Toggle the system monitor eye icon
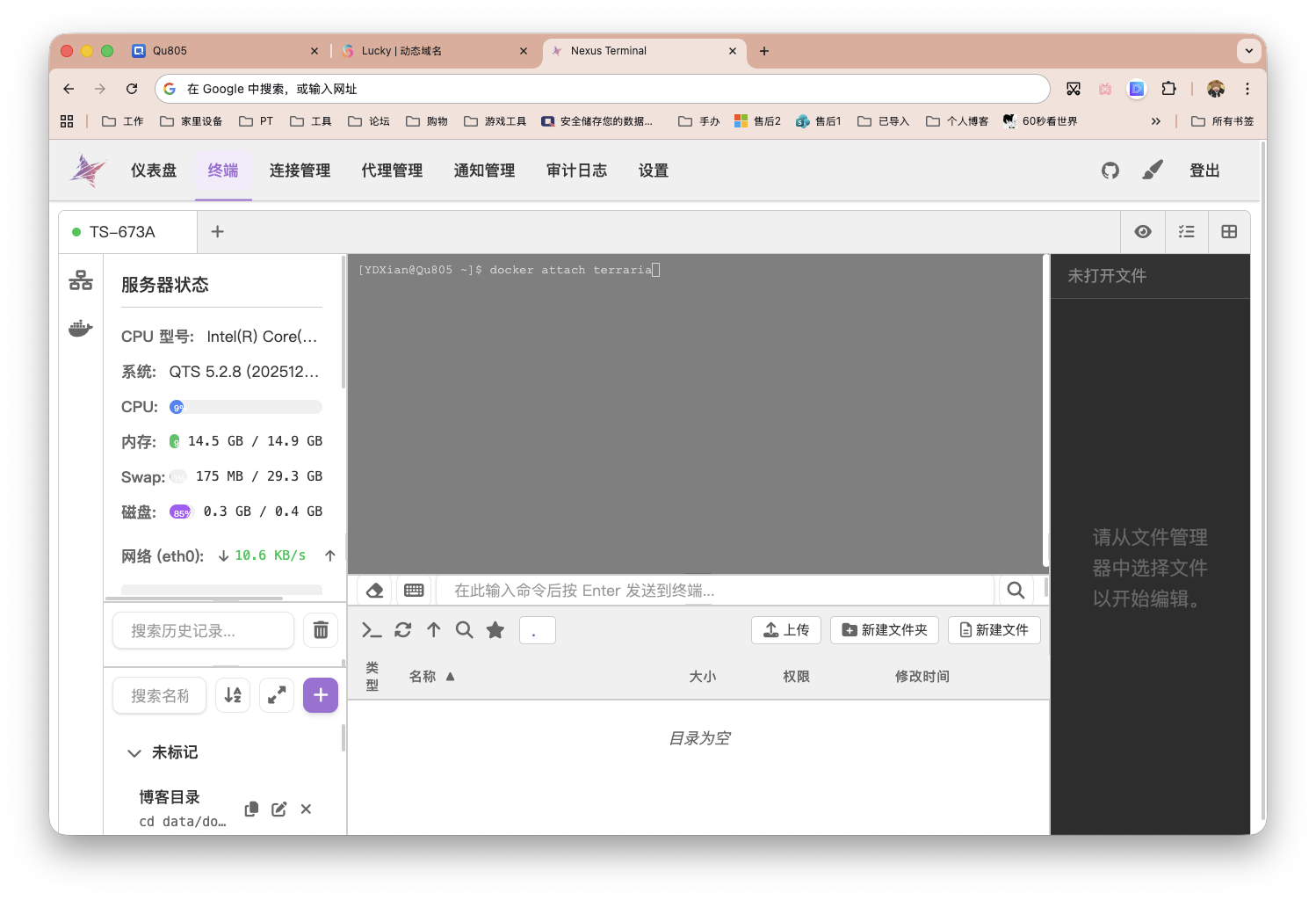1316x900 pixels. pos(1142,231)
